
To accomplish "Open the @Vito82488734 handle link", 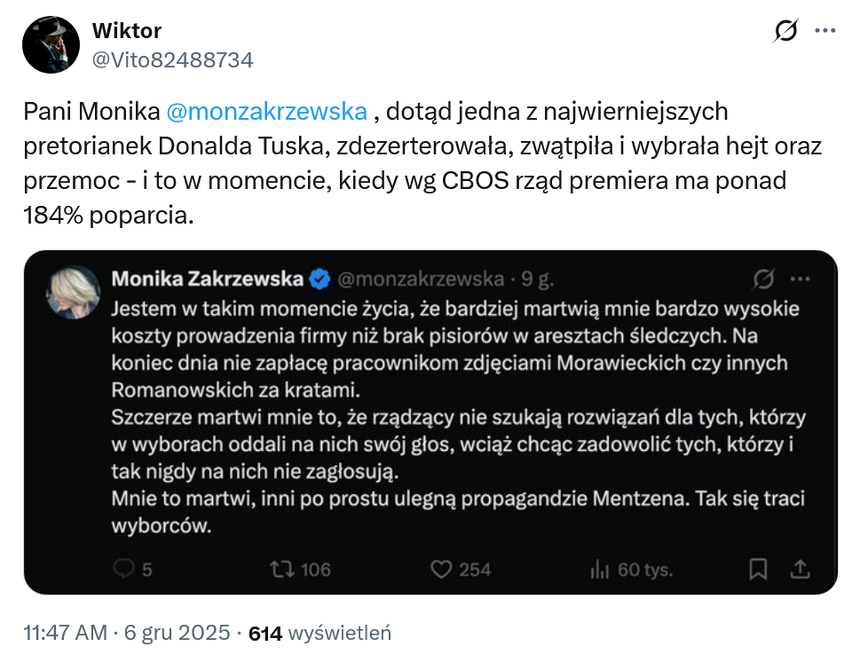I will (173, 60).
